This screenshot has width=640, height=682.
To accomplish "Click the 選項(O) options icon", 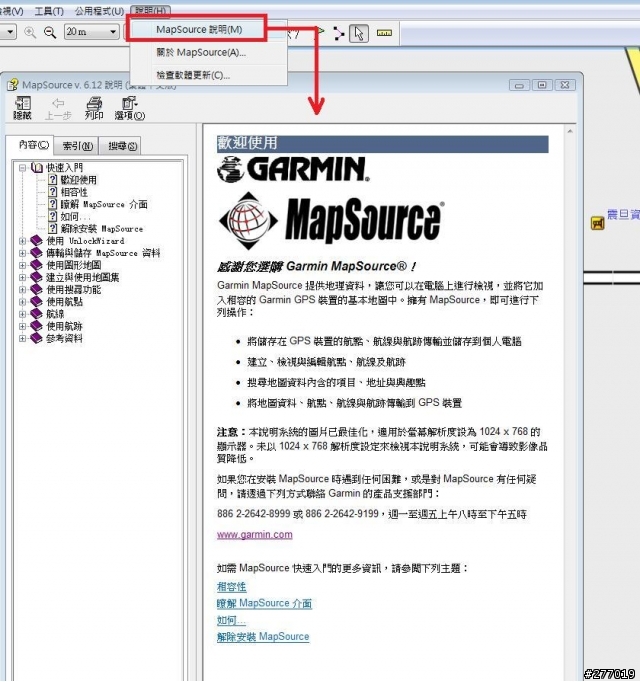I will point(130,108).
